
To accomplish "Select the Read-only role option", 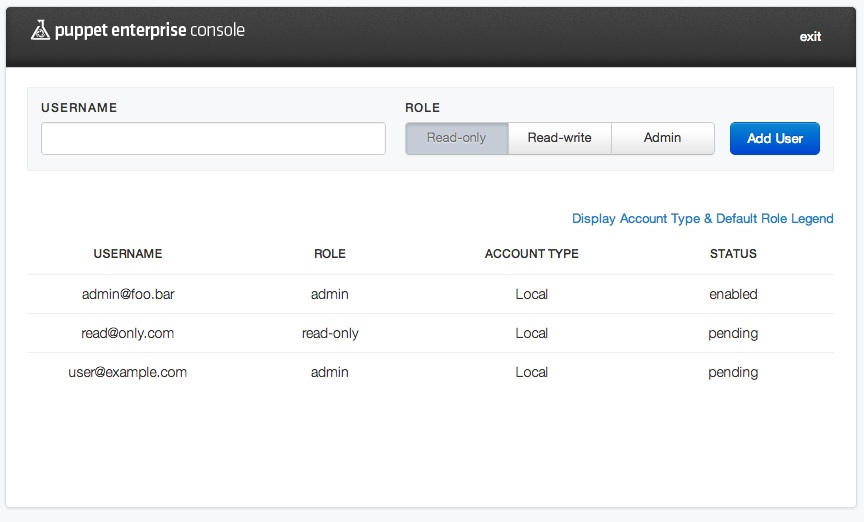I will [x=456, y=138].
